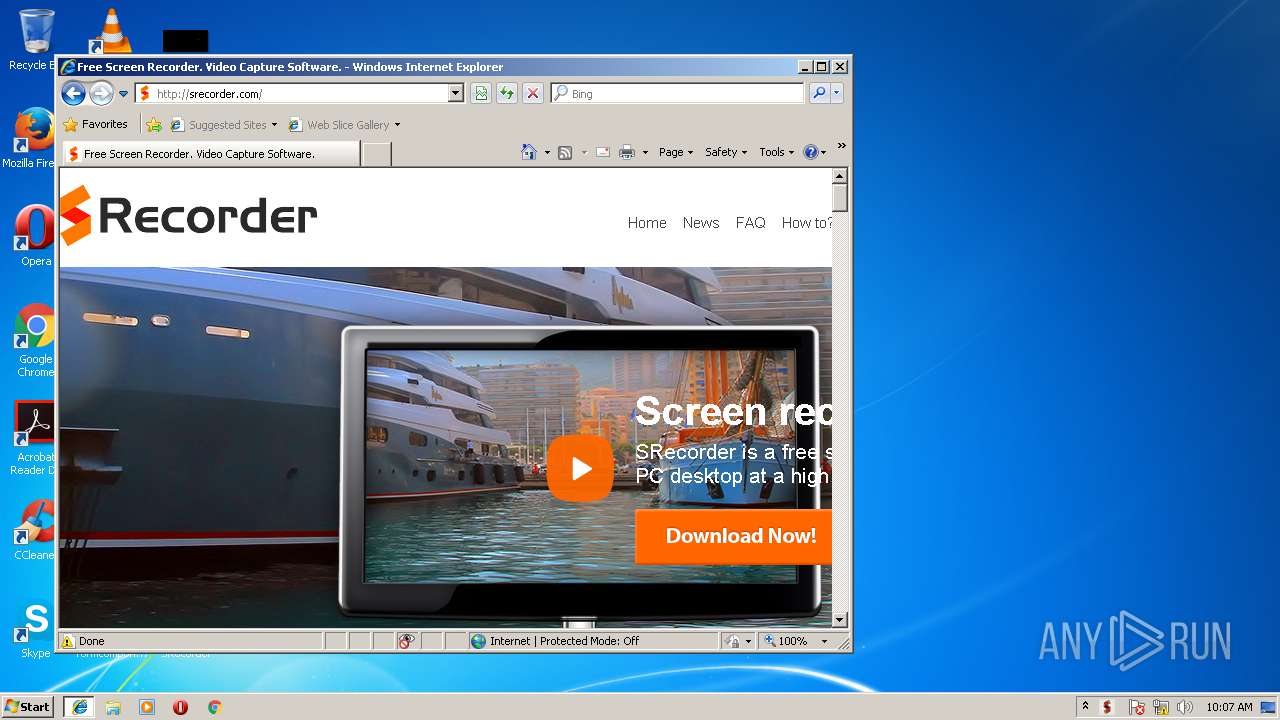Click the magnifier Search button
1280x720 pixels.
819,93
